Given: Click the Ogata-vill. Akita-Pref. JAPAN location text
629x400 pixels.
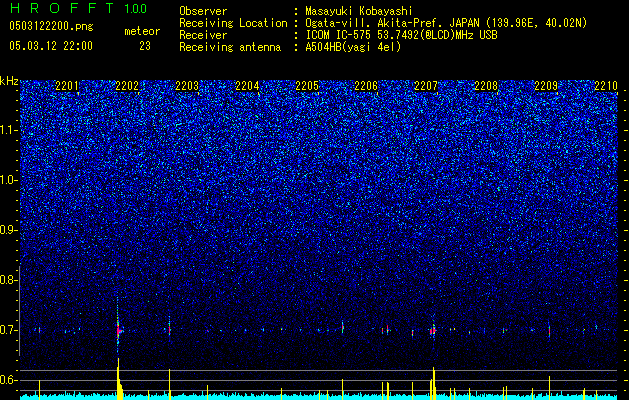Looking at the screenshot, I should click(446, 23).
